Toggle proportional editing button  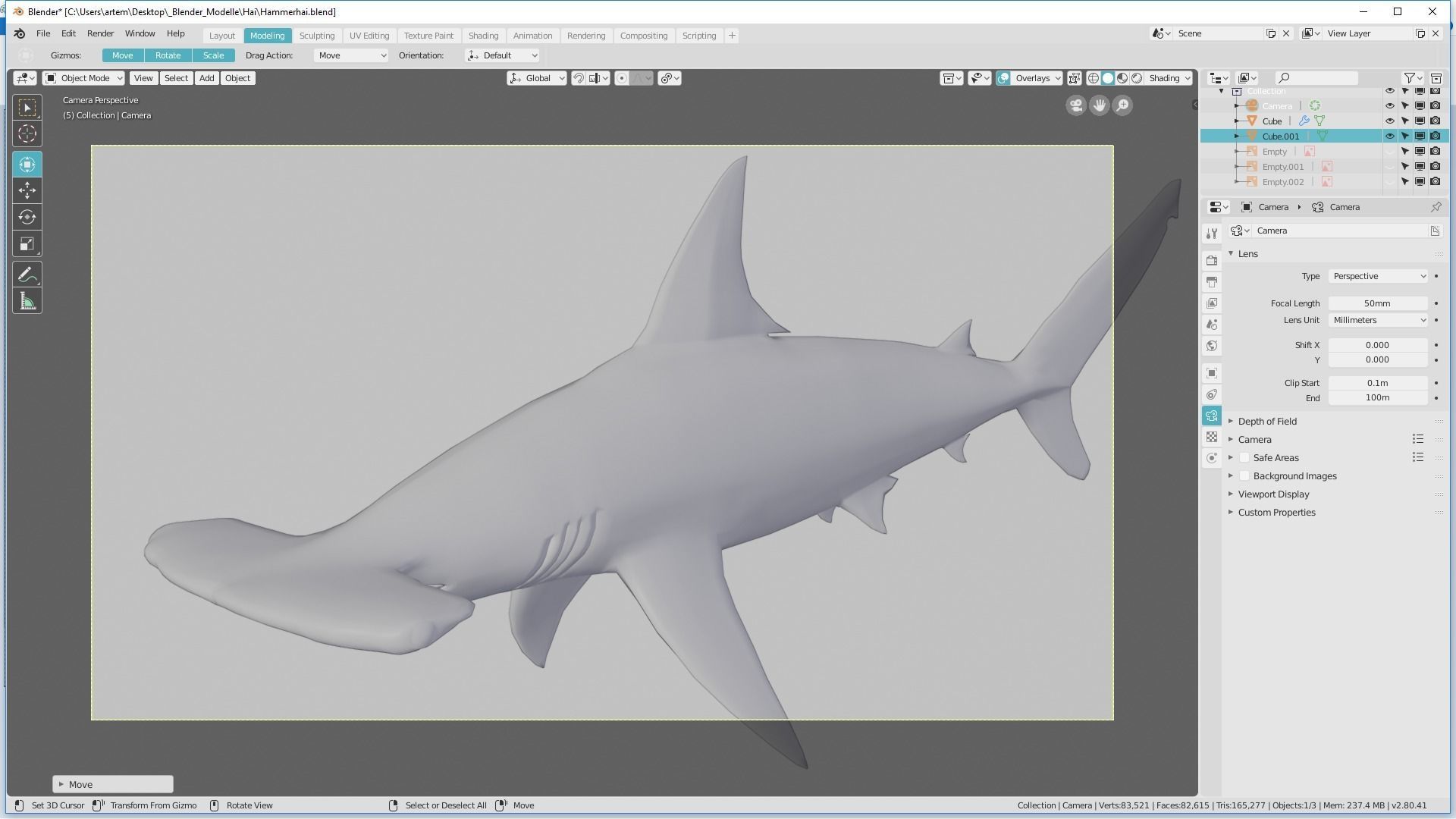click(621, 78)
